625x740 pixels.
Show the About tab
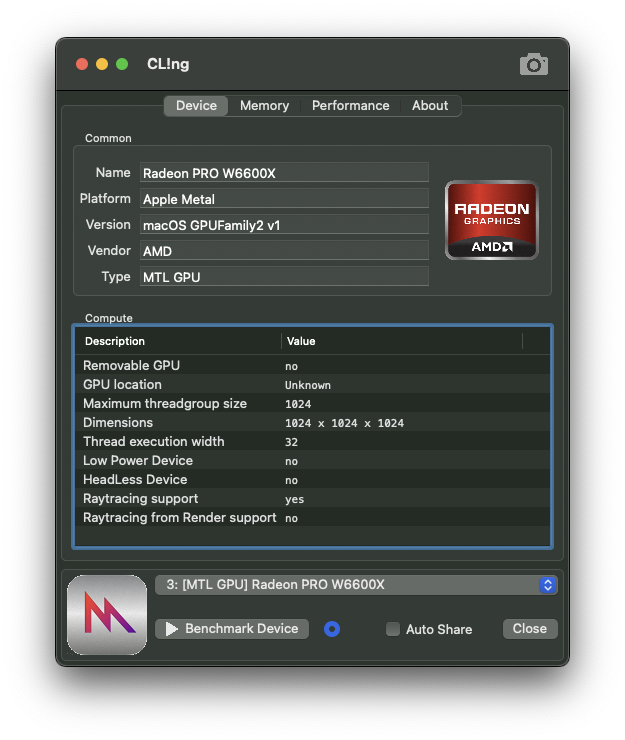[x=430, y=106]
